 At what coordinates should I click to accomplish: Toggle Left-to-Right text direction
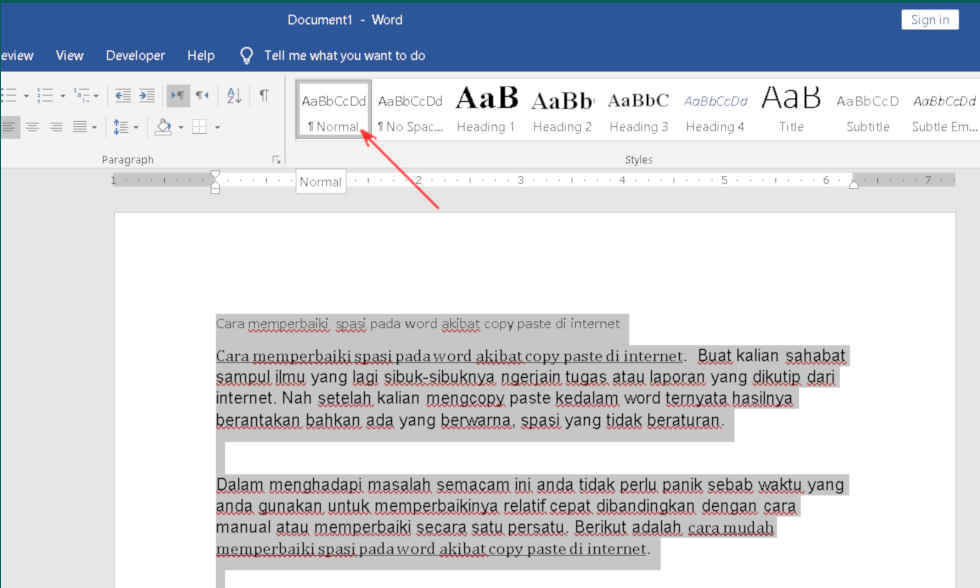pyautogui.click(x=178, y=96)
